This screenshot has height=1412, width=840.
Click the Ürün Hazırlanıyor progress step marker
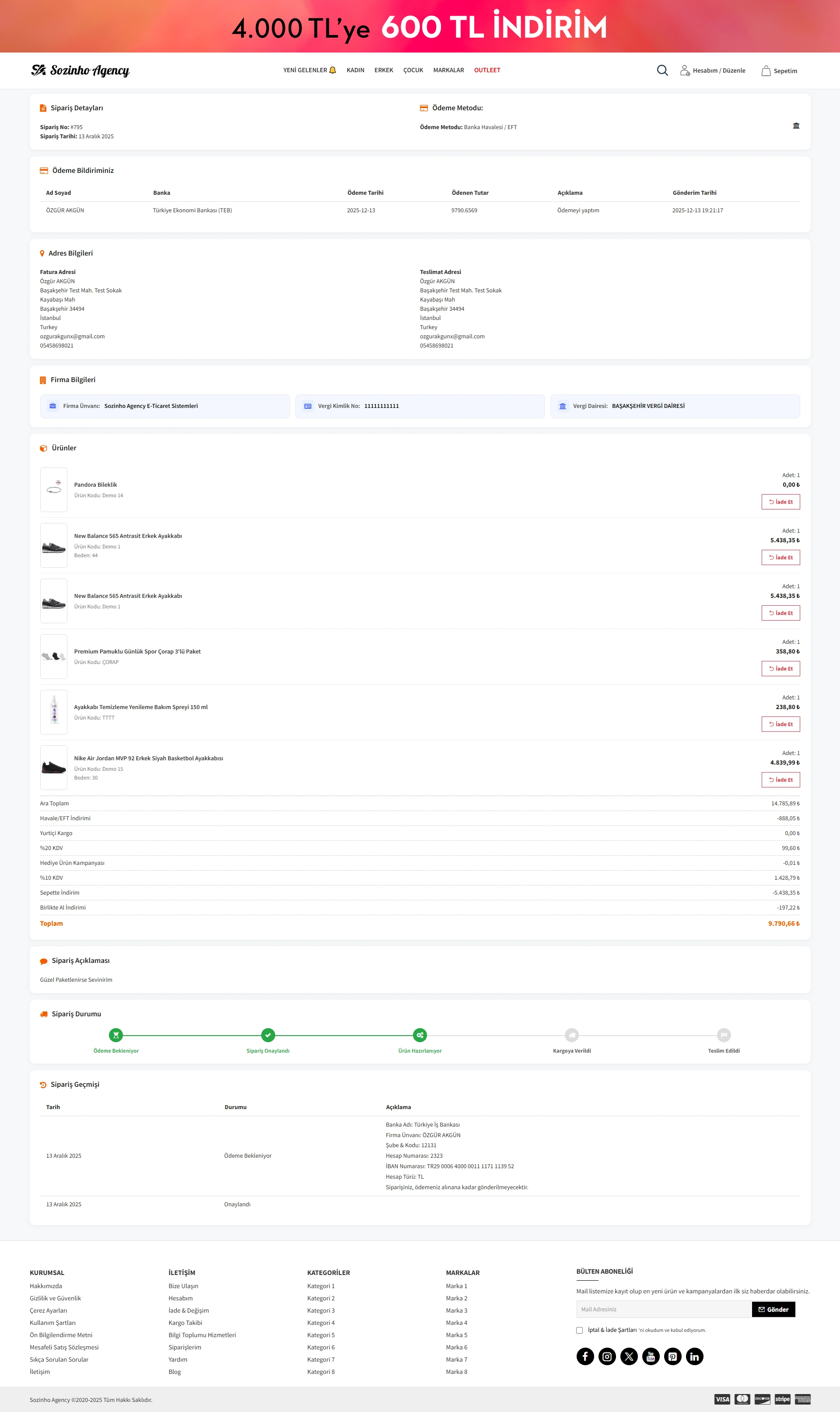(x=420, y=1035)
